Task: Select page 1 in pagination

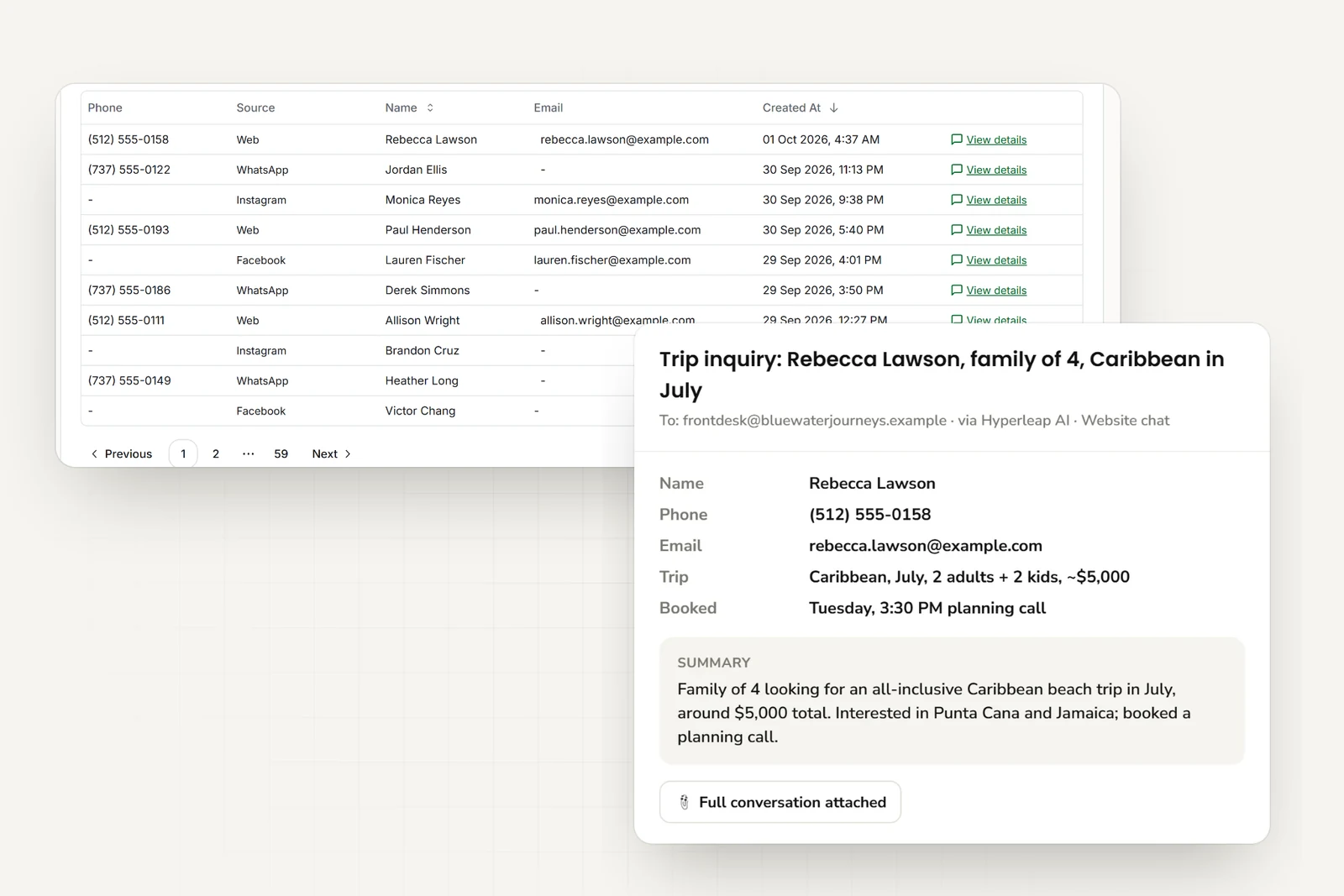Action: click(183, 453)
